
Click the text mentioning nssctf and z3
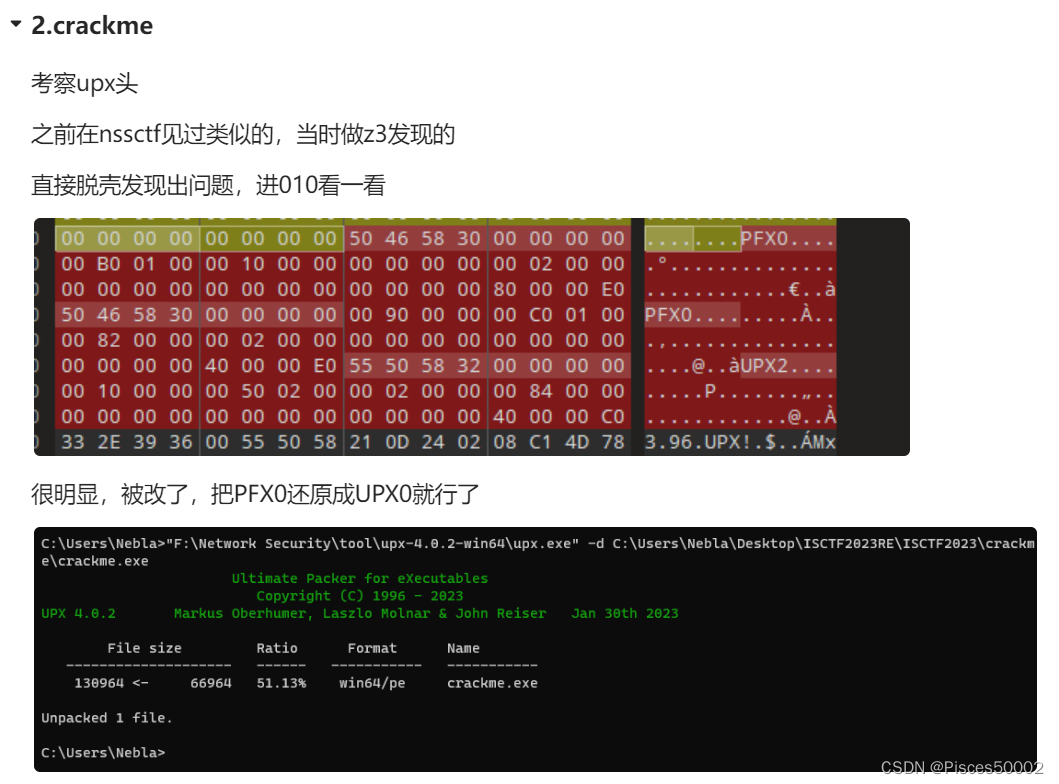pyautogui.click(x=240, y=134)
